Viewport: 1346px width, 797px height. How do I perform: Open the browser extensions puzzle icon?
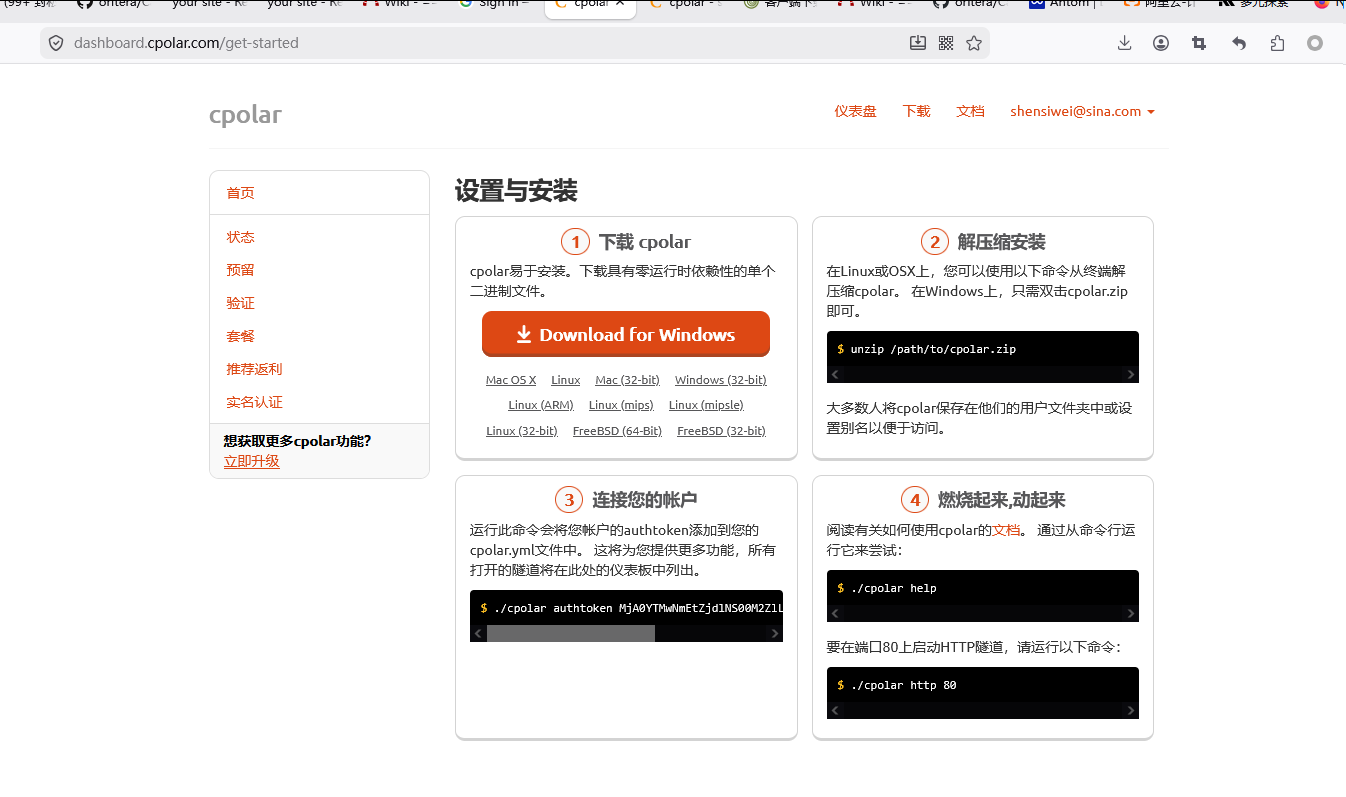point(1277,43)
